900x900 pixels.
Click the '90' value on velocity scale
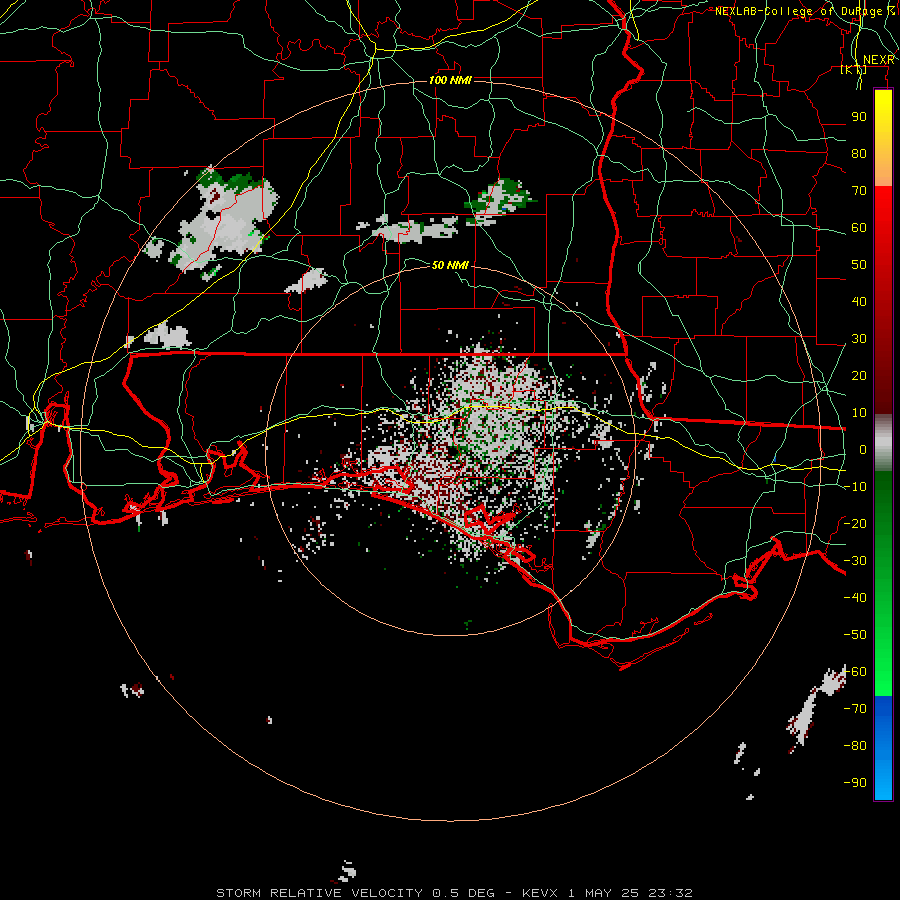[x=859, y=117]
